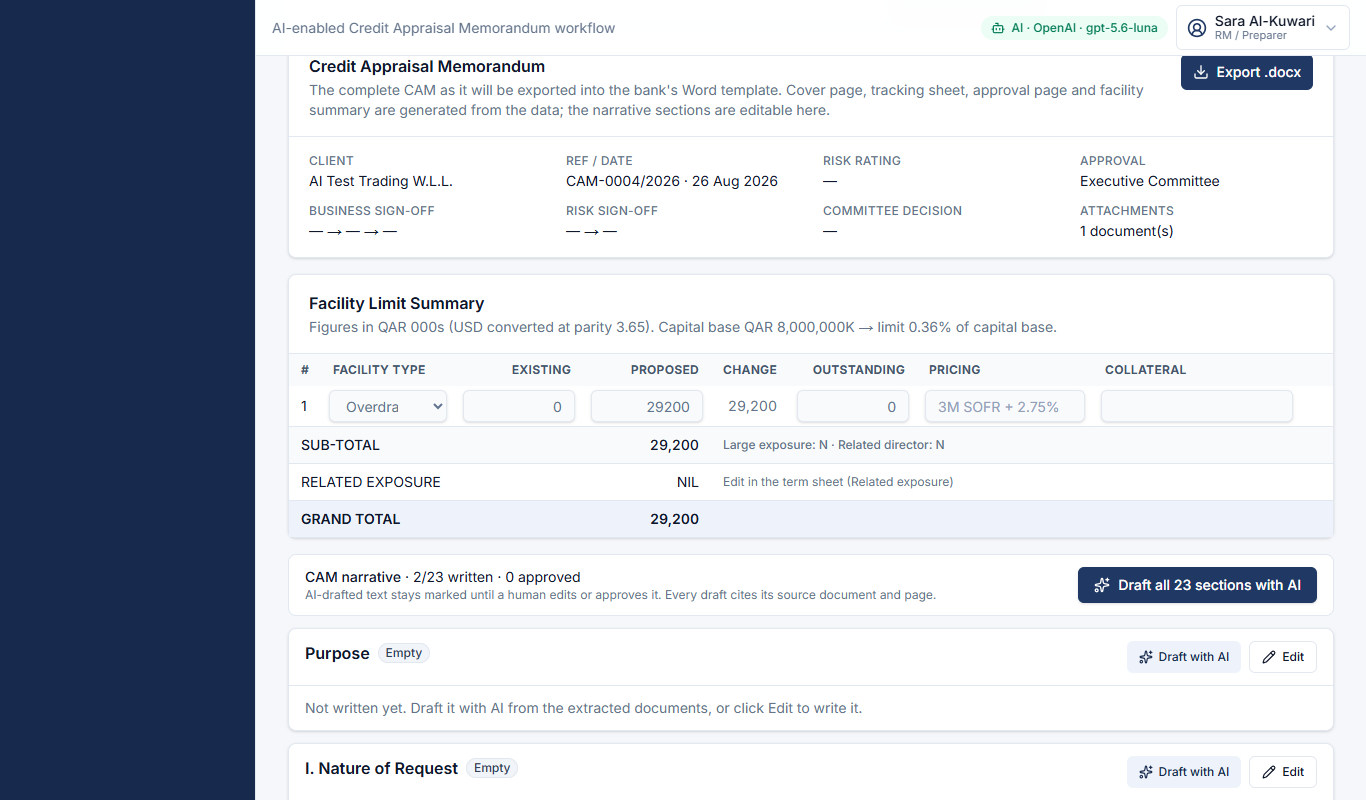Click the PROPOSED column header
Viewport: 1366px width, 800px height.
coord(665,370)
